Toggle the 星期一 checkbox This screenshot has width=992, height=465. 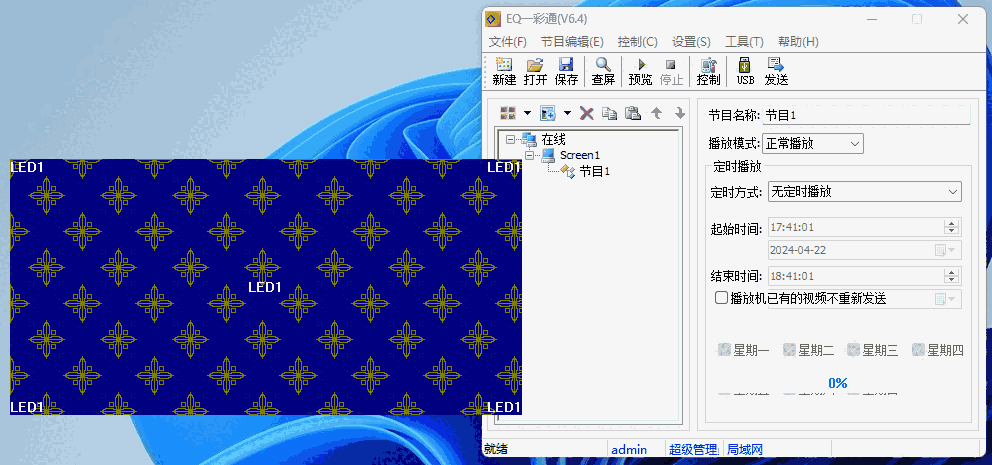(724, 350)
